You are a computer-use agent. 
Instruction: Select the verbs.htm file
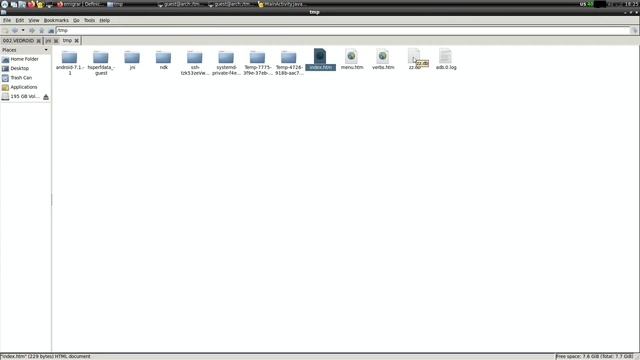[x=383, y=60]
